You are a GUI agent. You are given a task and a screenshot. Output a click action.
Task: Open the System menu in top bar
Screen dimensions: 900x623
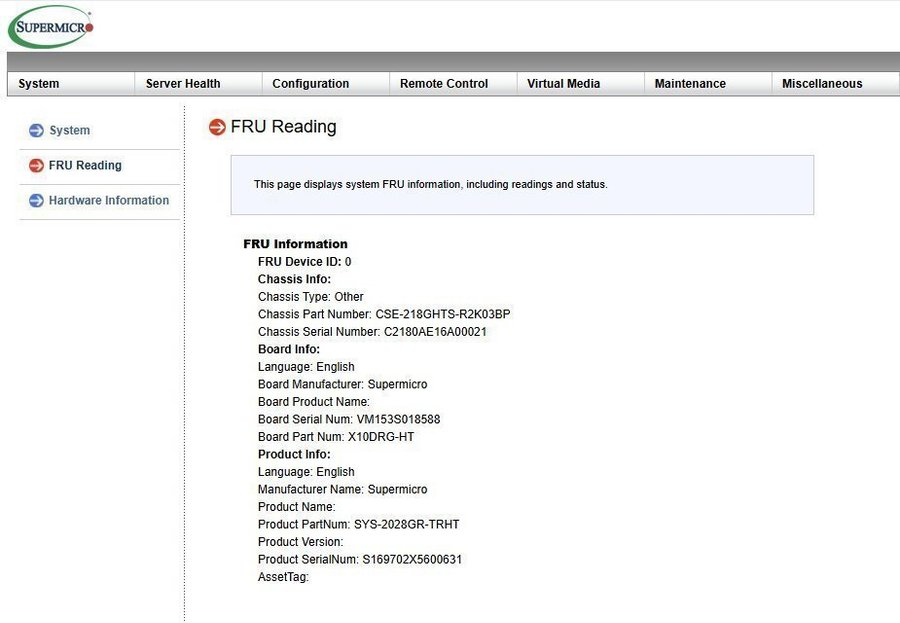tap(39, 84)
